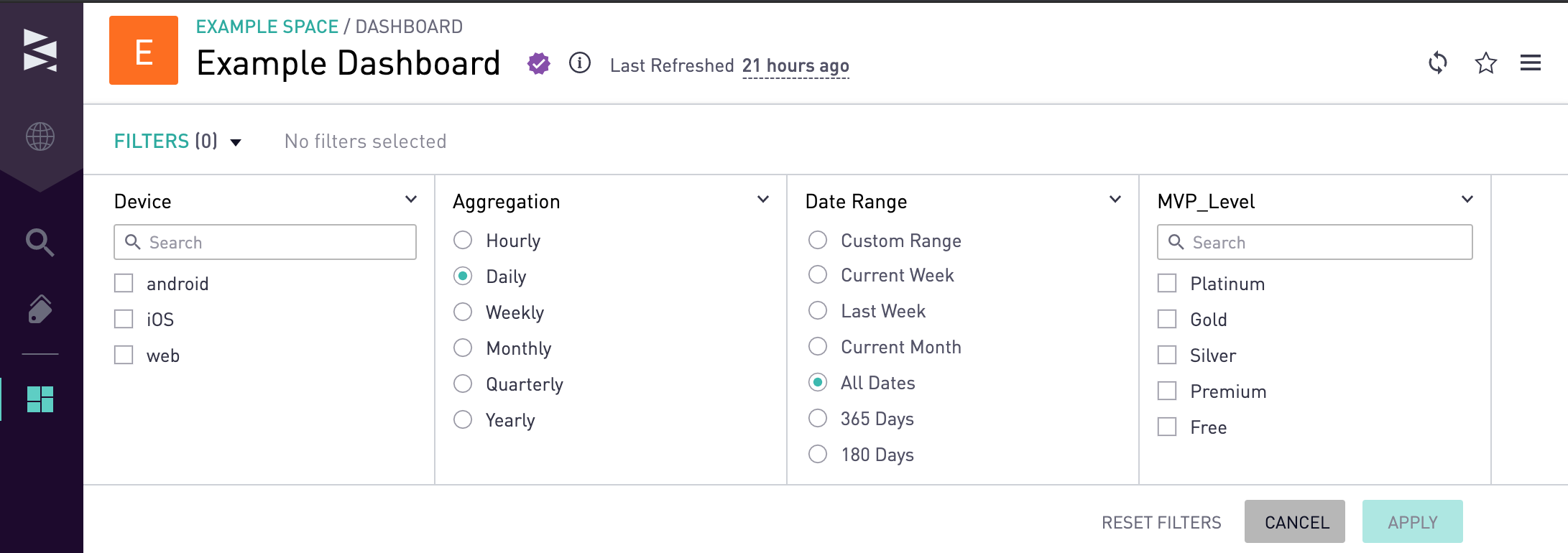
Task: Favorite the dashboard with the star icon
Action: tap(1486, 63)
